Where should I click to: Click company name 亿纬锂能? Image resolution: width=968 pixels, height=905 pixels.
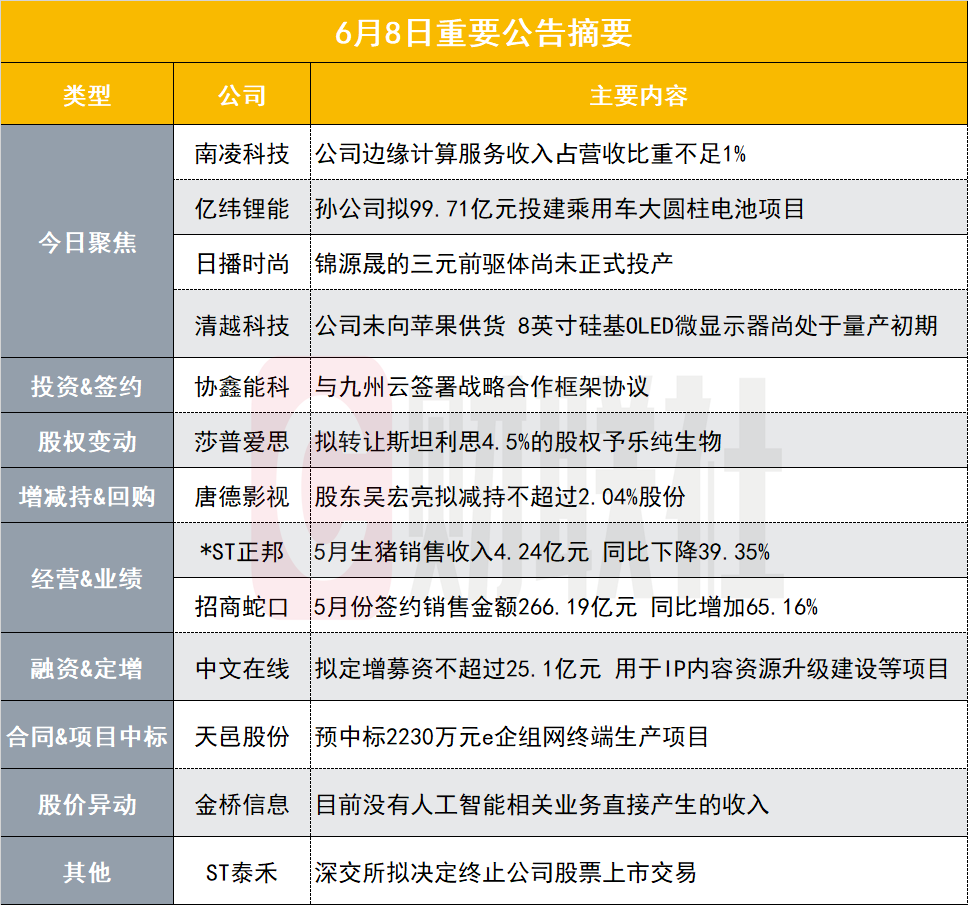pyautogui.click(x=242, y=208)
